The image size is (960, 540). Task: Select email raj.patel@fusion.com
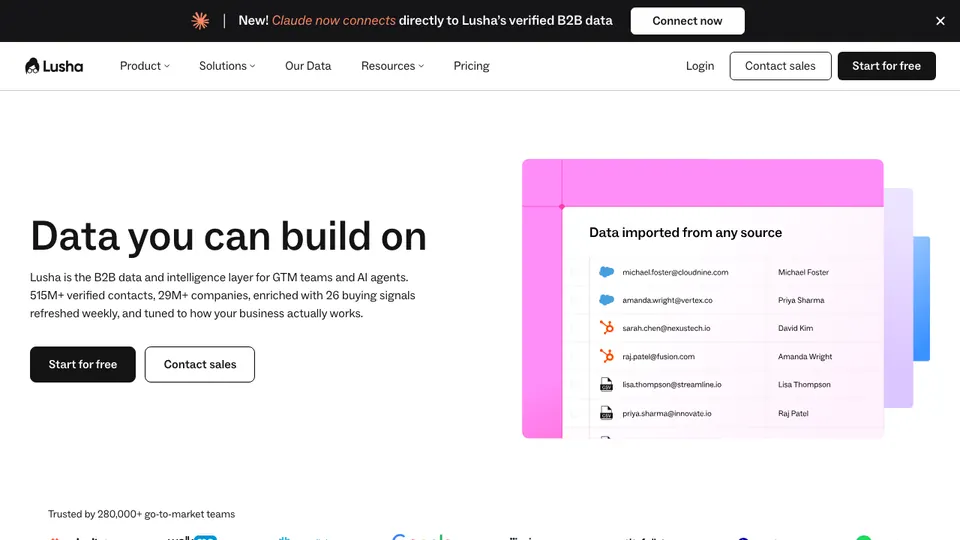(658, 356)
